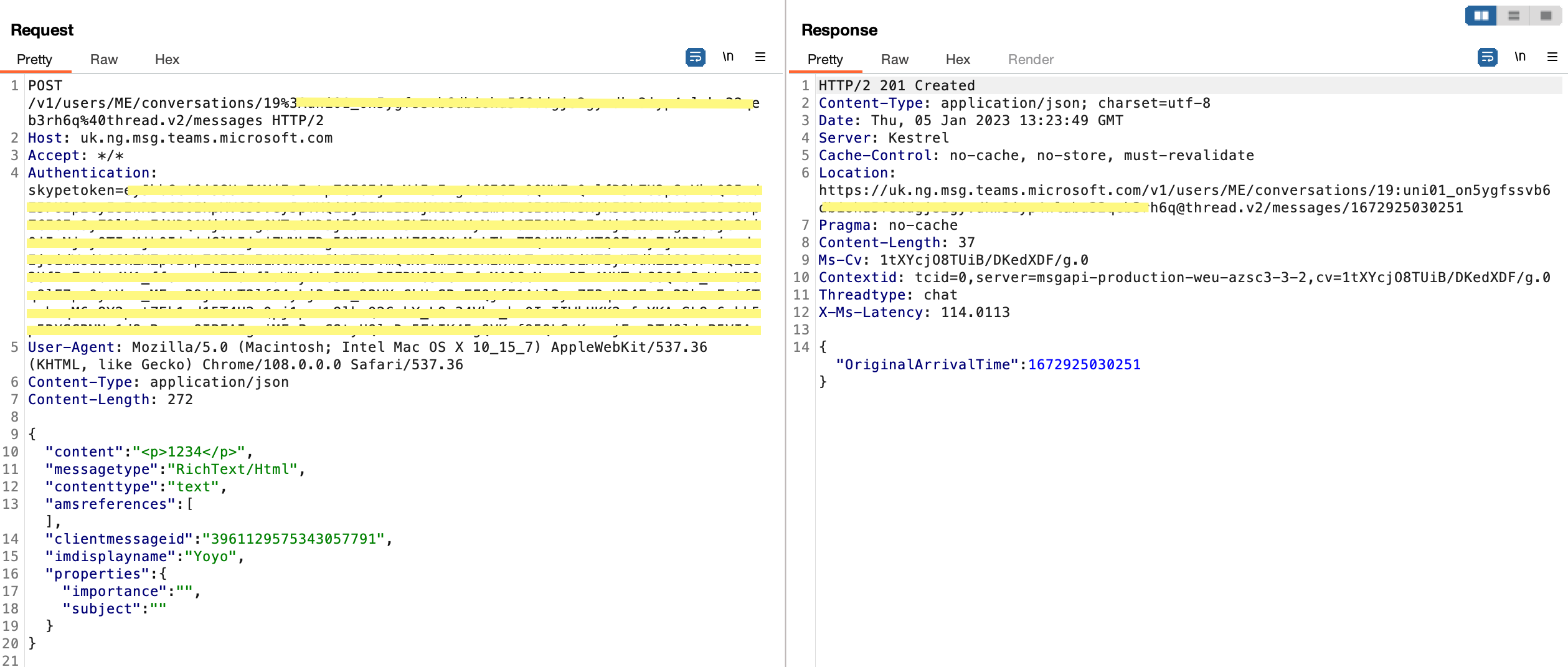
Task: Click the Ms-Cv header value
Action: pos(984,260)
